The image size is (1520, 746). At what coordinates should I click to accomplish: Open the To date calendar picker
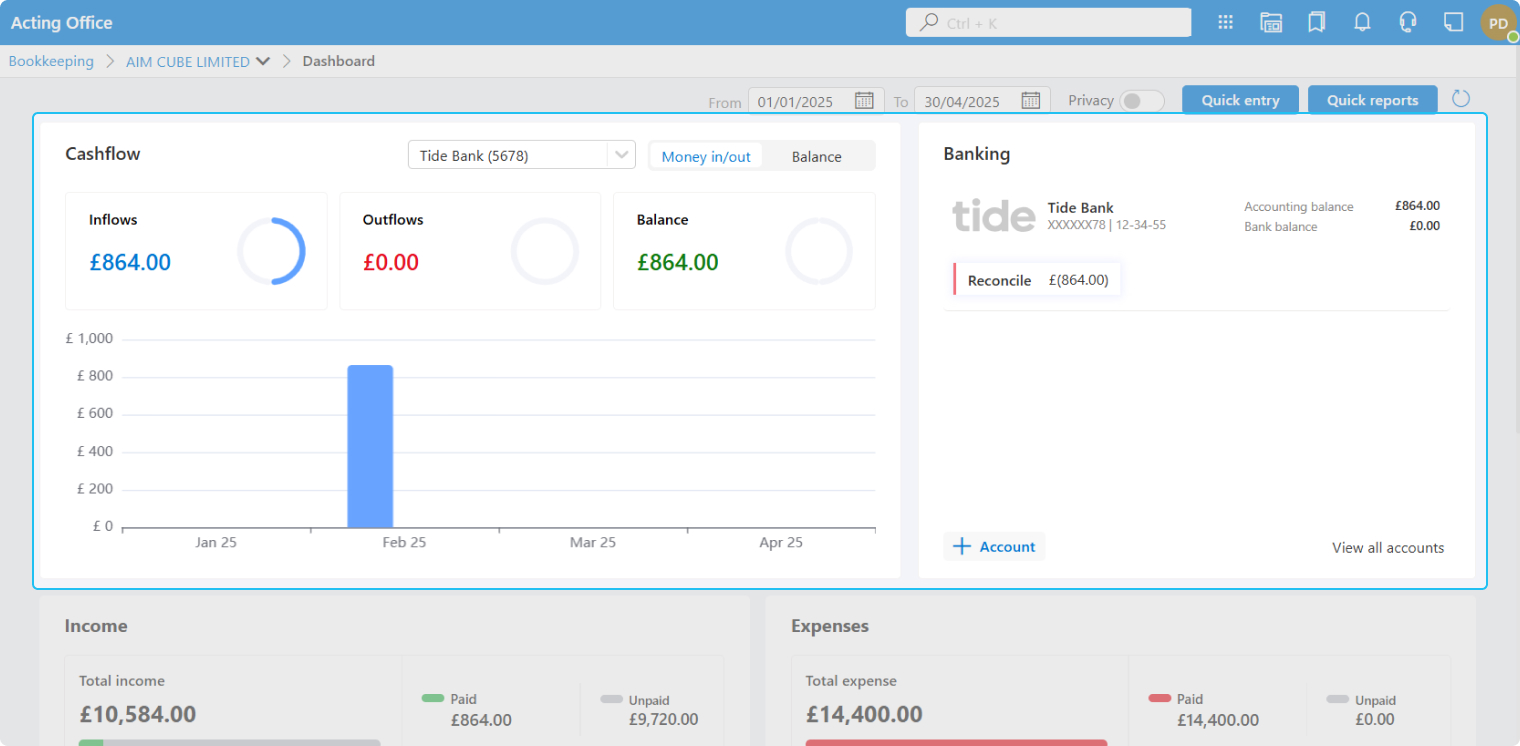point(1031,101)
